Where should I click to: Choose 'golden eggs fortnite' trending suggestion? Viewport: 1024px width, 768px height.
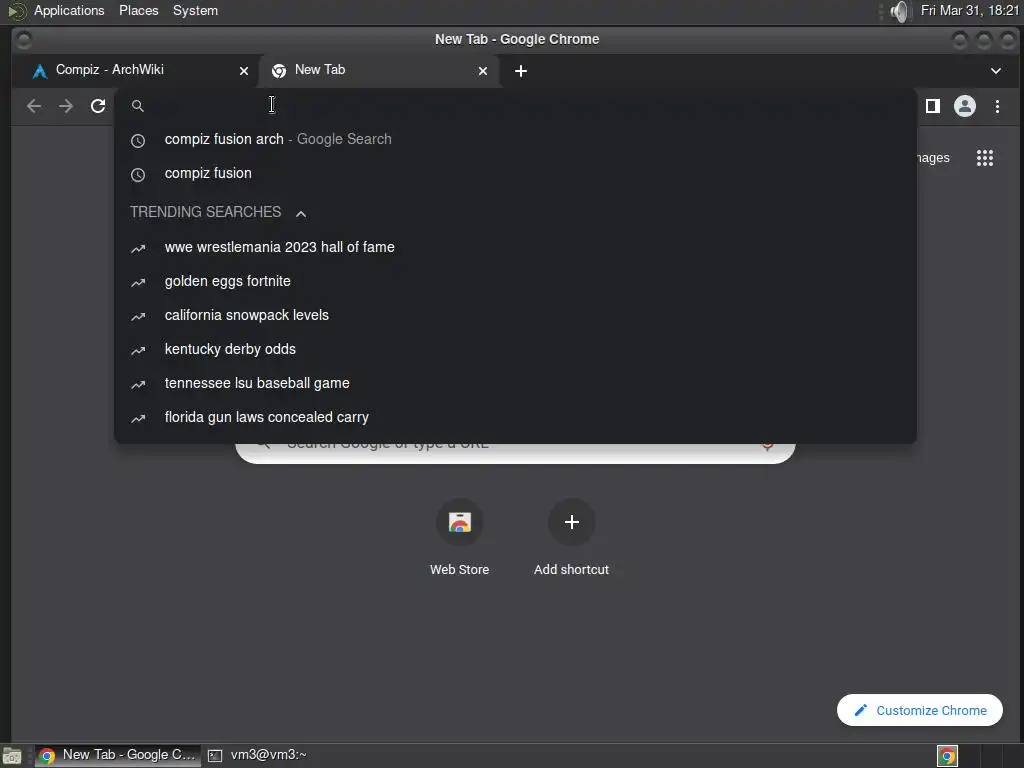[x=515, y=281]
